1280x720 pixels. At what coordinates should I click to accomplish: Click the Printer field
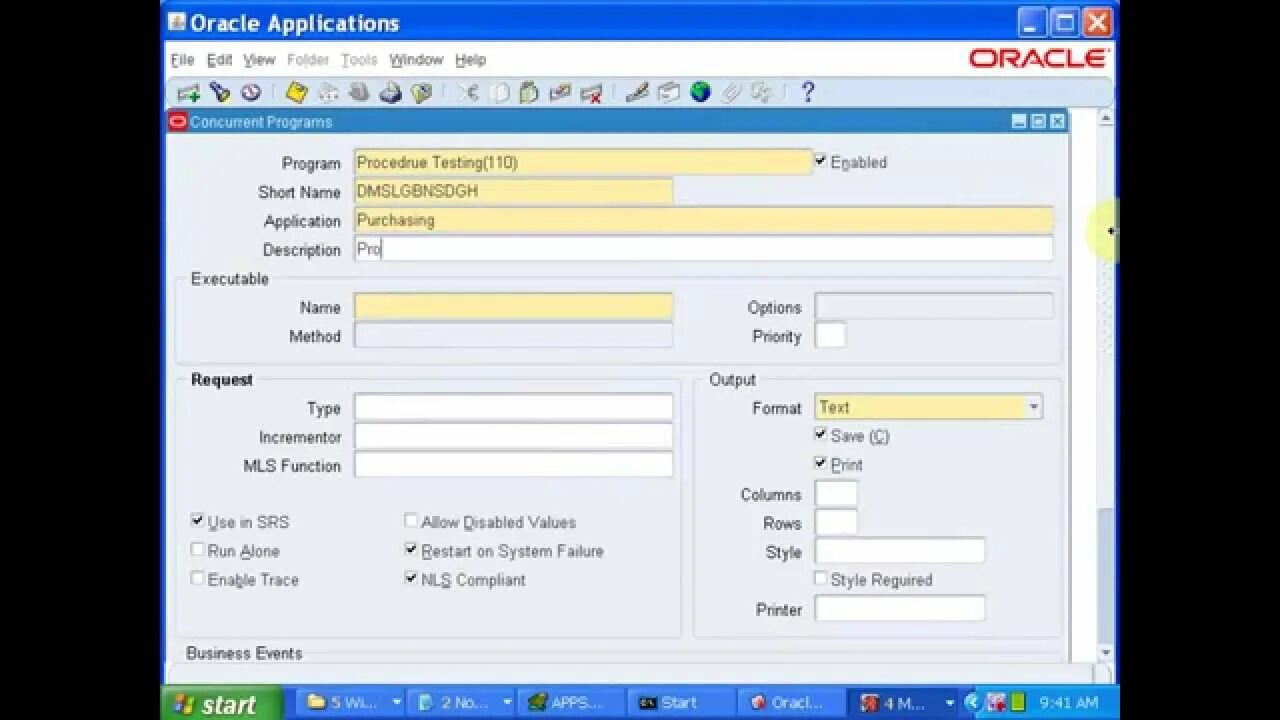click(x=900, y=608)
